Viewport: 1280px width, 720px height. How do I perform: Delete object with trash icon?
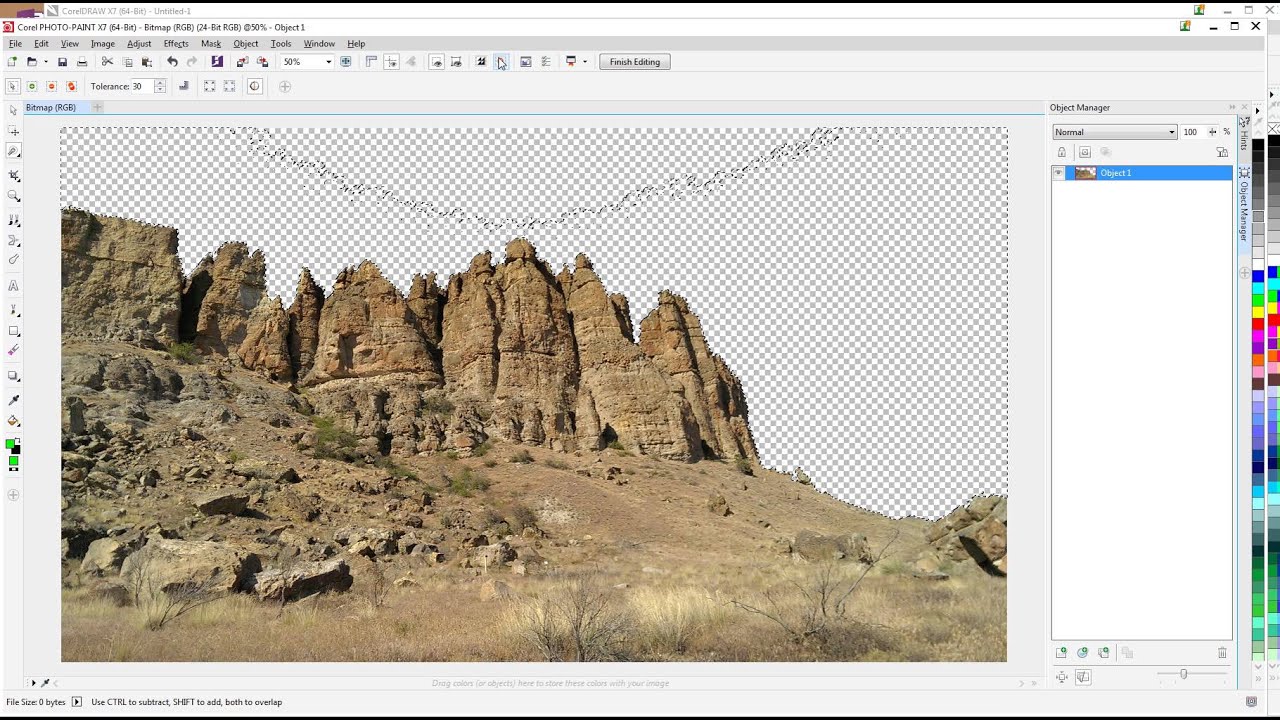tap(1222, 653)
